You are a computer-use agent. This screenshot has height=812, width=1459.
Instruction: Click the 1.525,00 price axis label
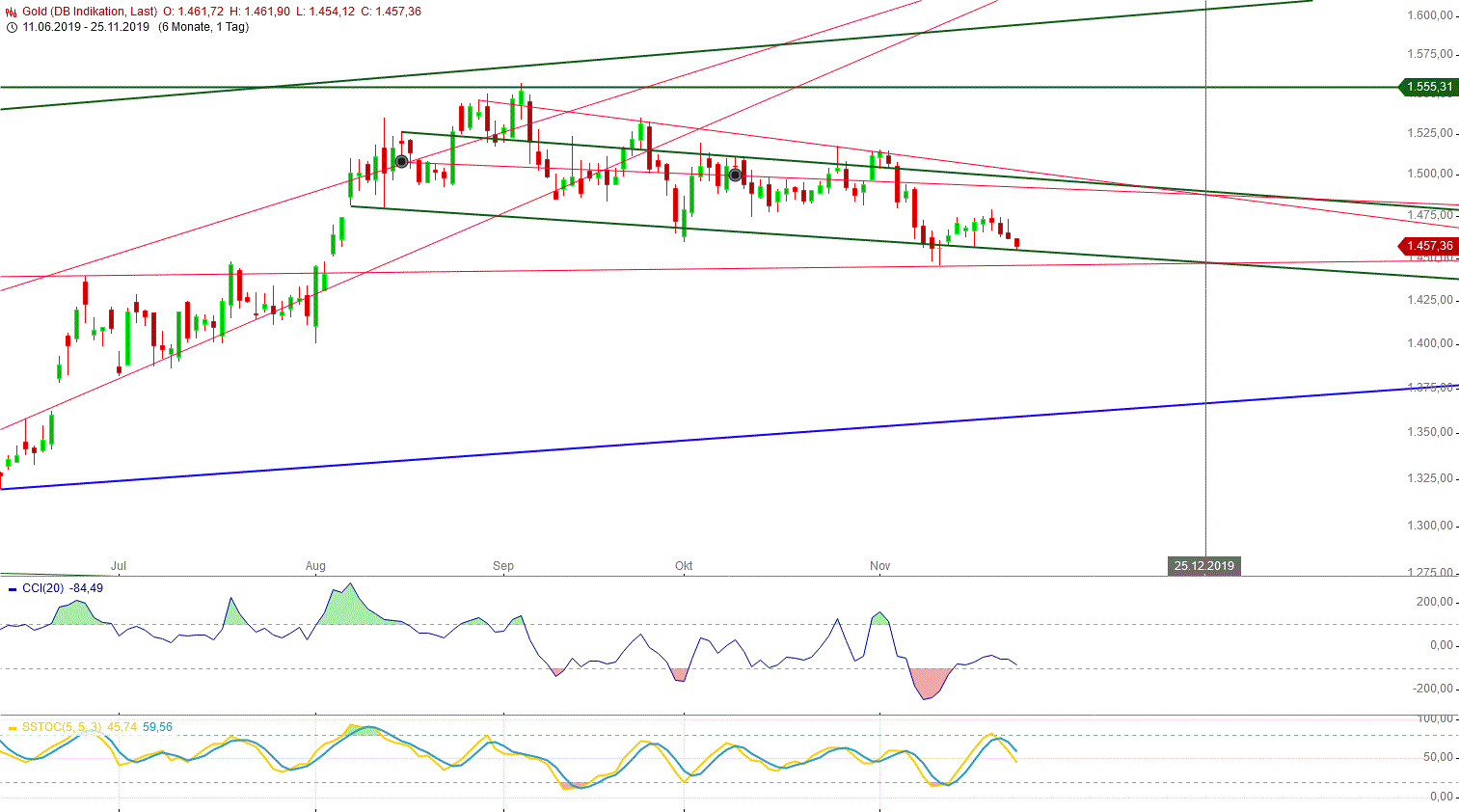(1430, 133)
